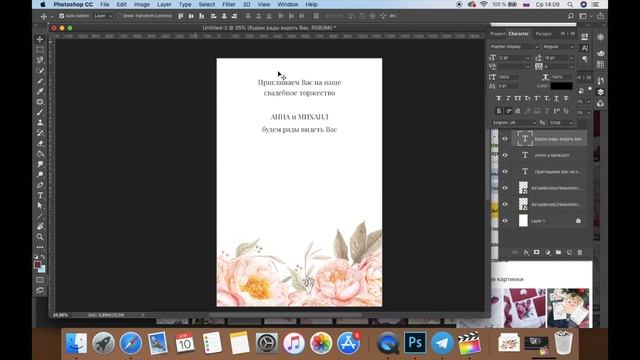Apply All Caps in Character panel
640x360 pixels.
518,98
